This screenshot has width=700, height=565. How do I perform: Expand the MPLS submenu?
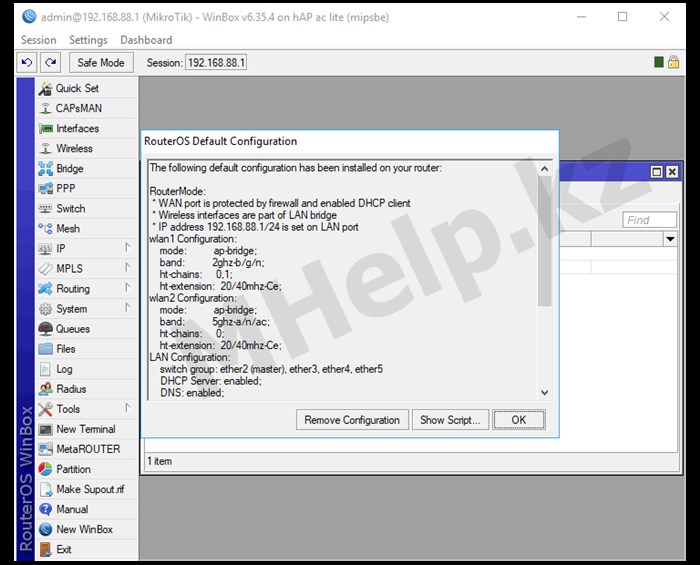click(x=128, y=267)
